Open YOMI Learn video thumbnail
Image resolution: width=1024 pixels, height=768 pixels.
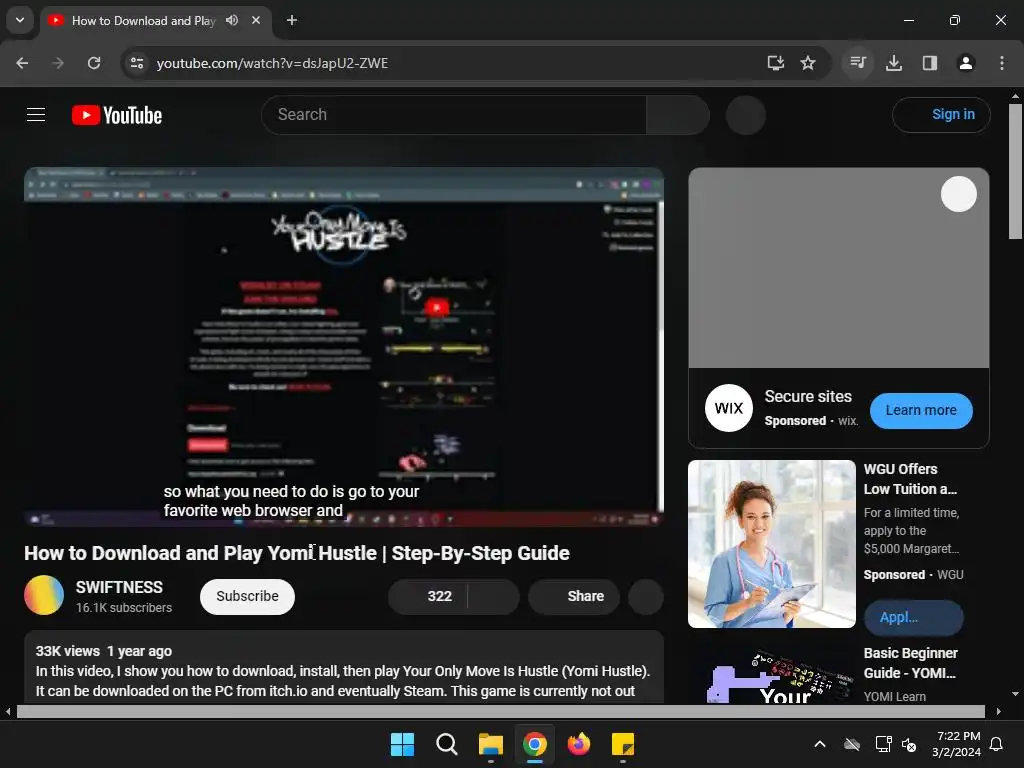(772, 676)
